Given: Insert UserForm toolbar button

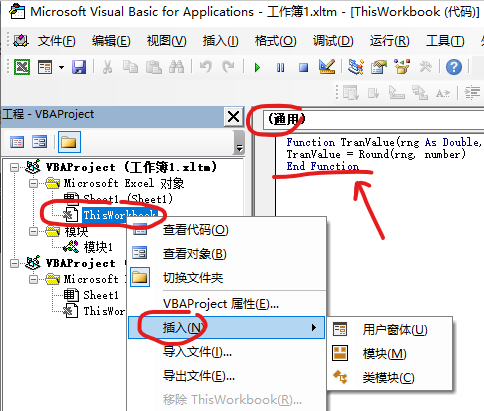Looking at the screenshot, I should (45, 67).
